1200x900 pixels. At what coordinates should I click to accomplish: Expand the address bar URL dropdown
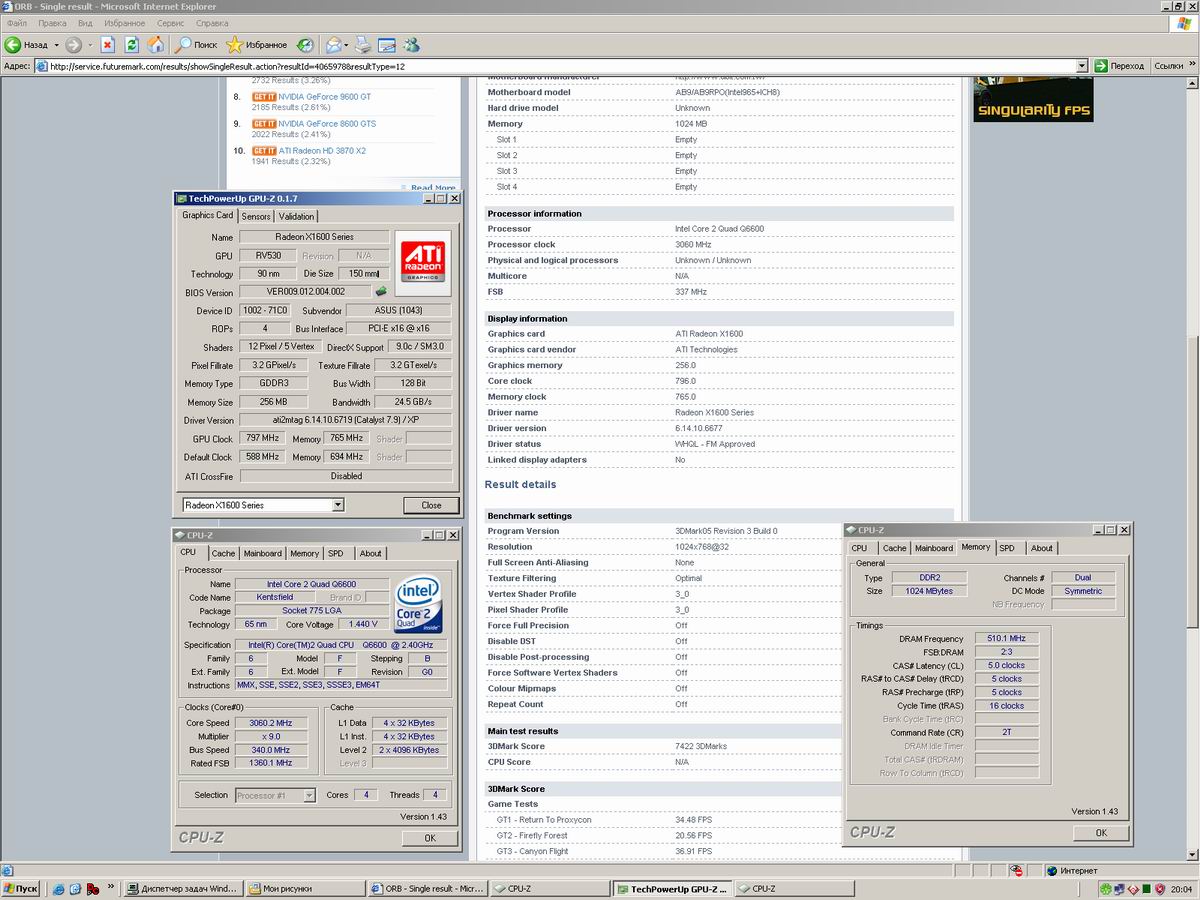[1082, 66]
